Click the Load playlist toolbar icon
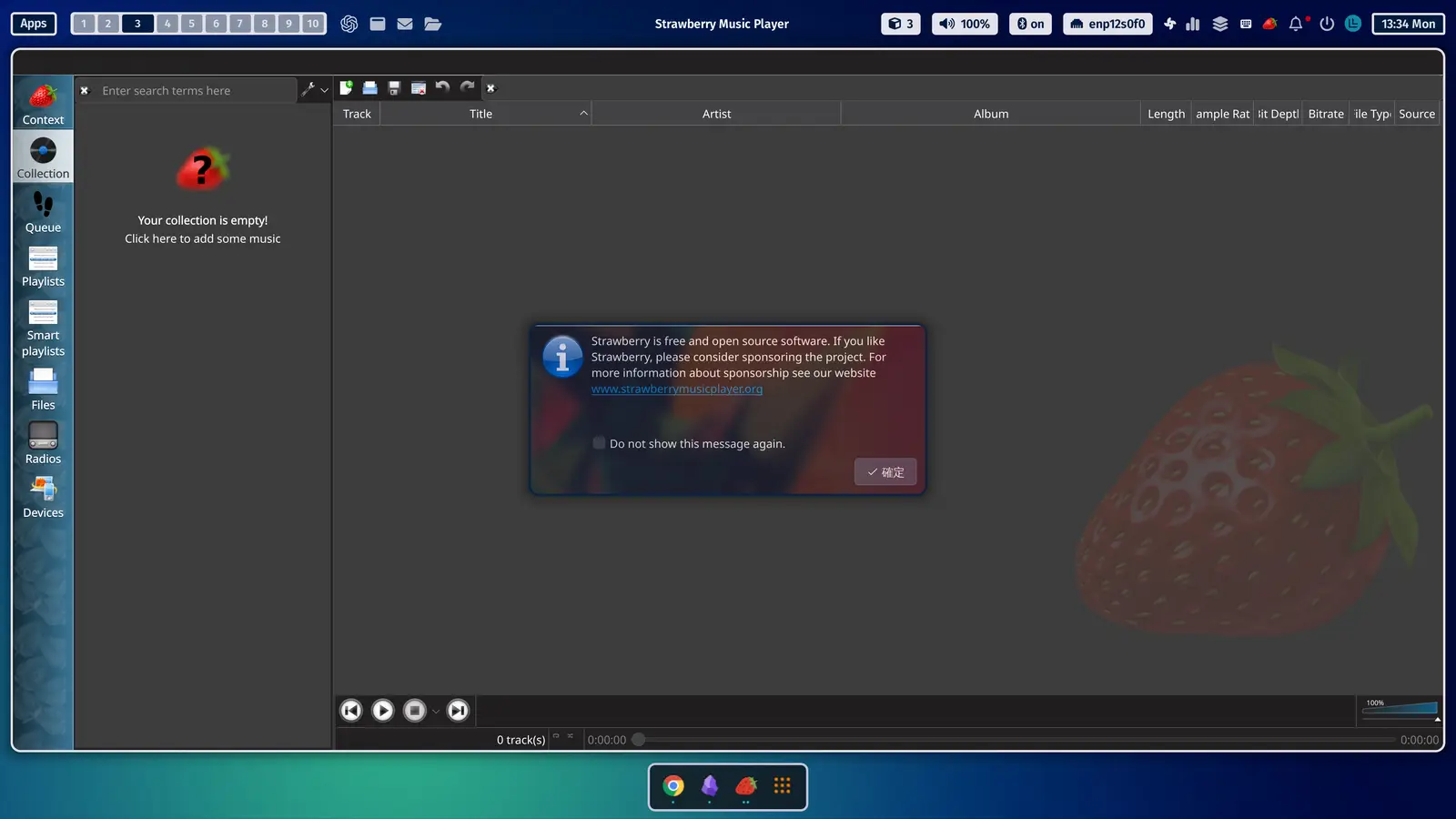This screenshot has height=819, width=1456. click(369, 88)
